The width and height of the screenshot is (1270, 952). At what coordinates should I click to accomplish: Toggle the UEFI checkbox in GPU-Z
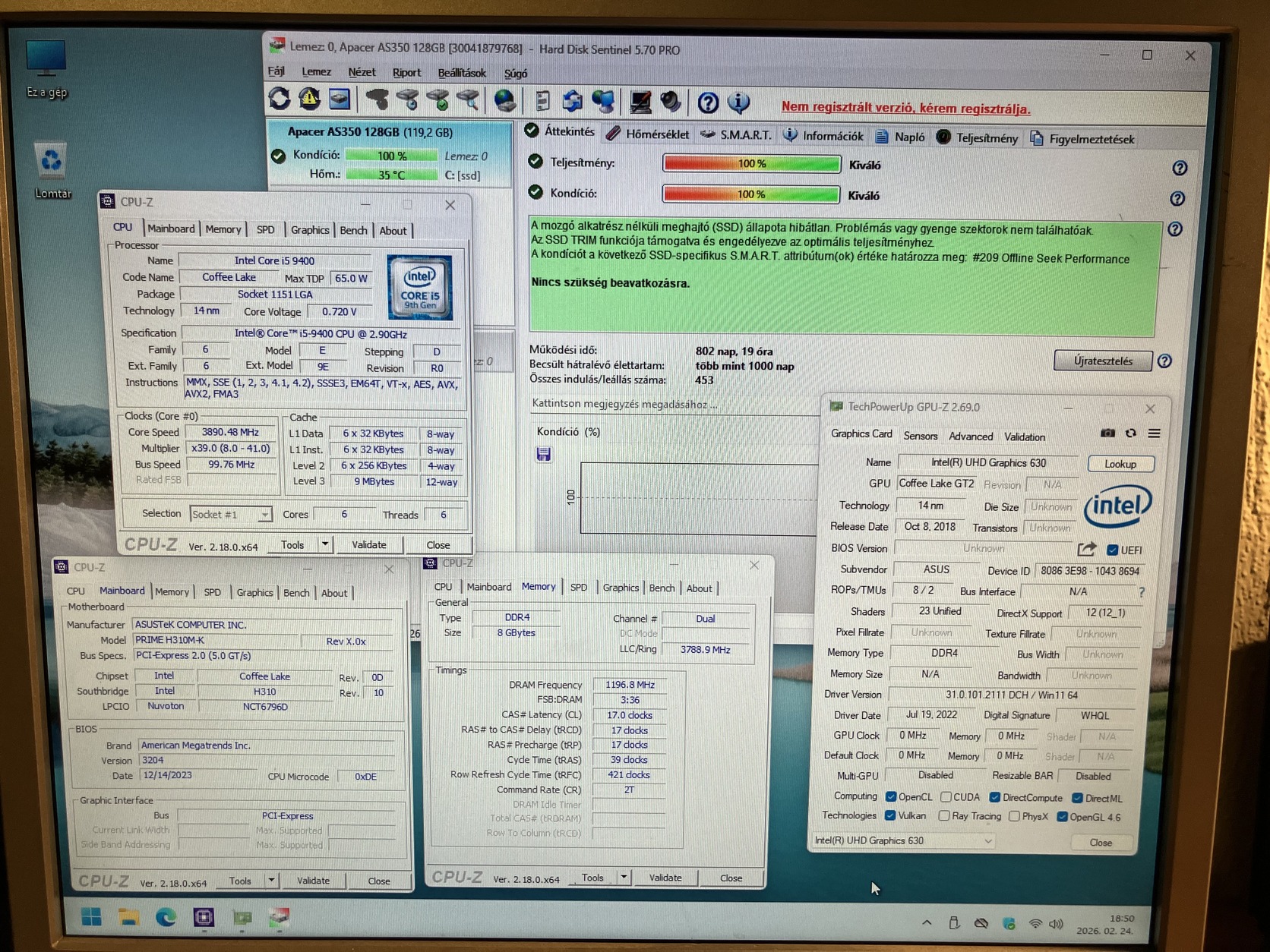coord(1112,550)
